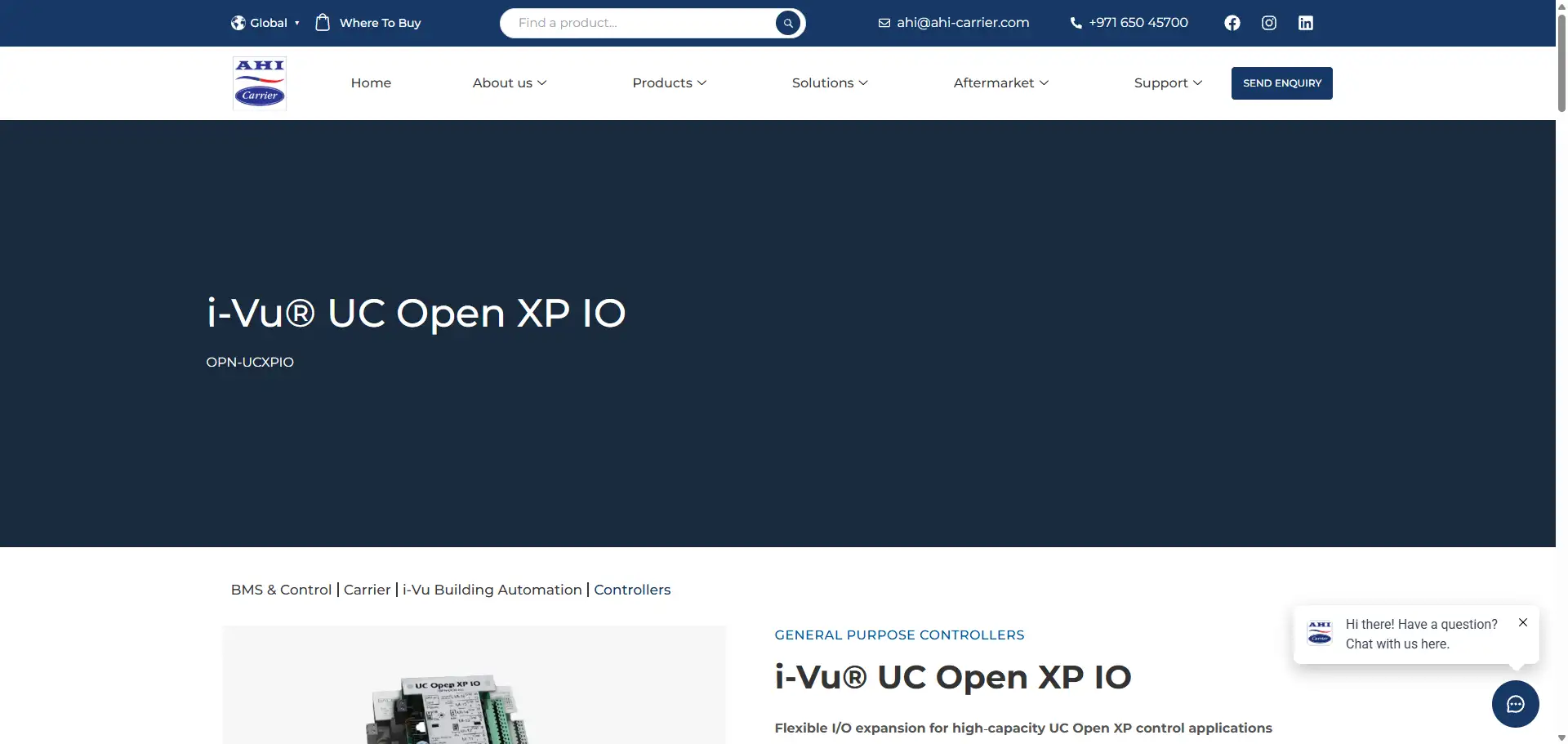1568x744 pixels.
Task: Click the envelope email icon
Action: 884,23
